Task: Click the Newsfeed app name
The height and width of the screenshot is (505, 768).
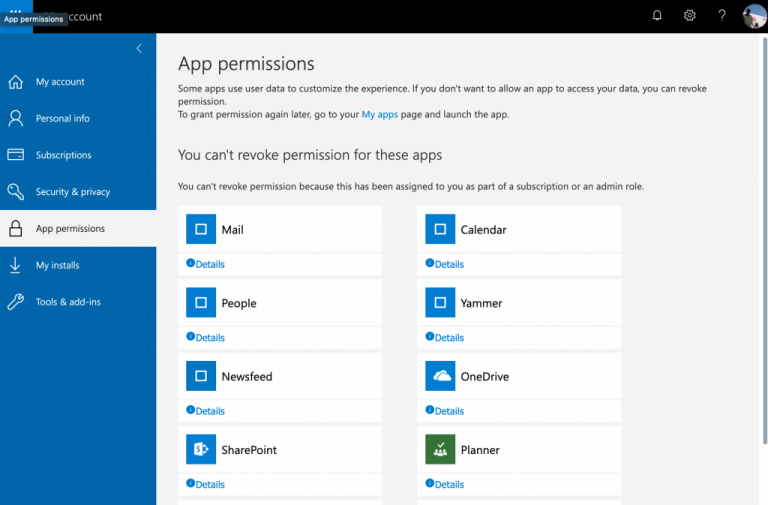Action: (247, 377)
